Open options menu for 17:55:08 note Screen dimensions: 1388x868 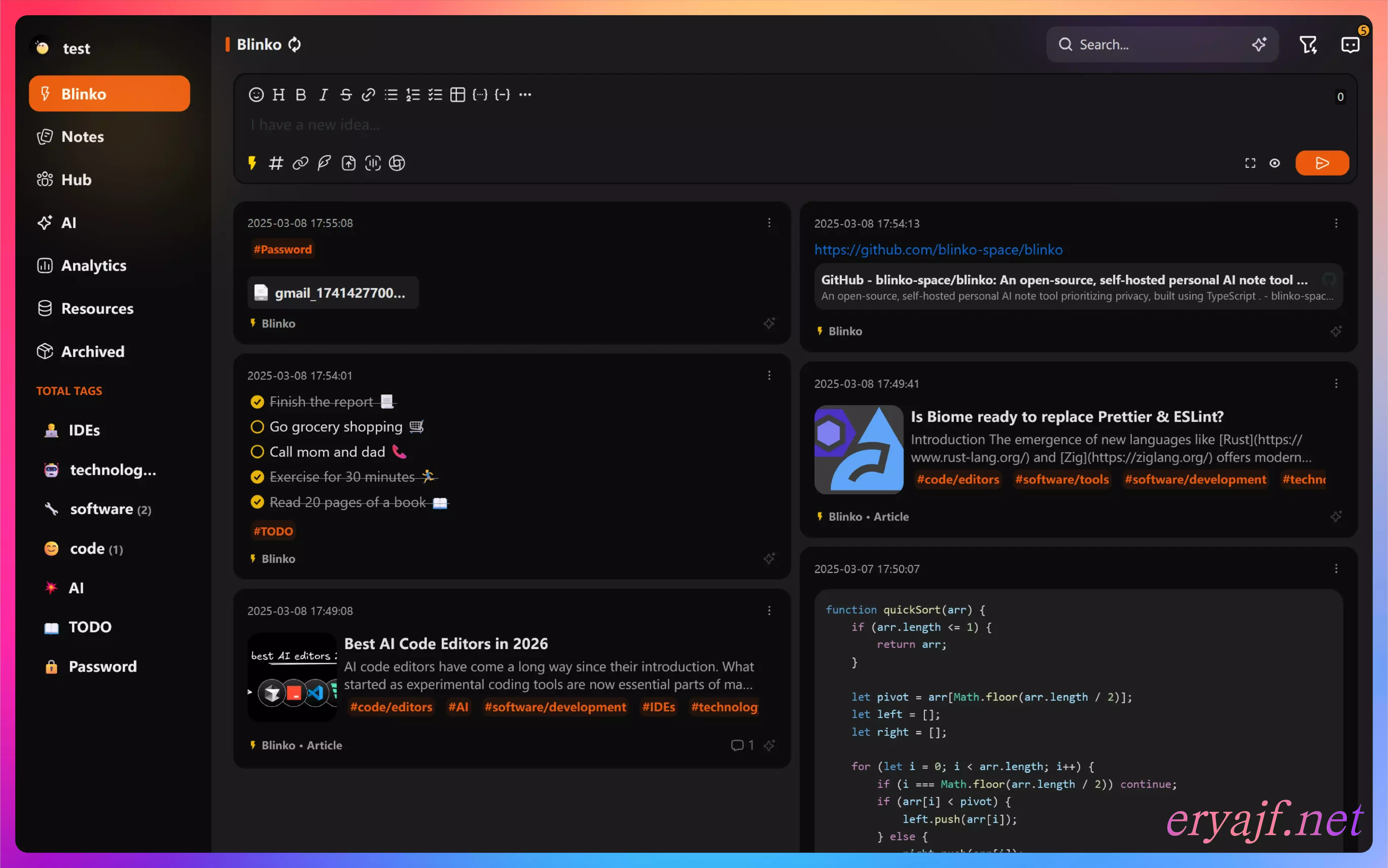pos(769,223)
